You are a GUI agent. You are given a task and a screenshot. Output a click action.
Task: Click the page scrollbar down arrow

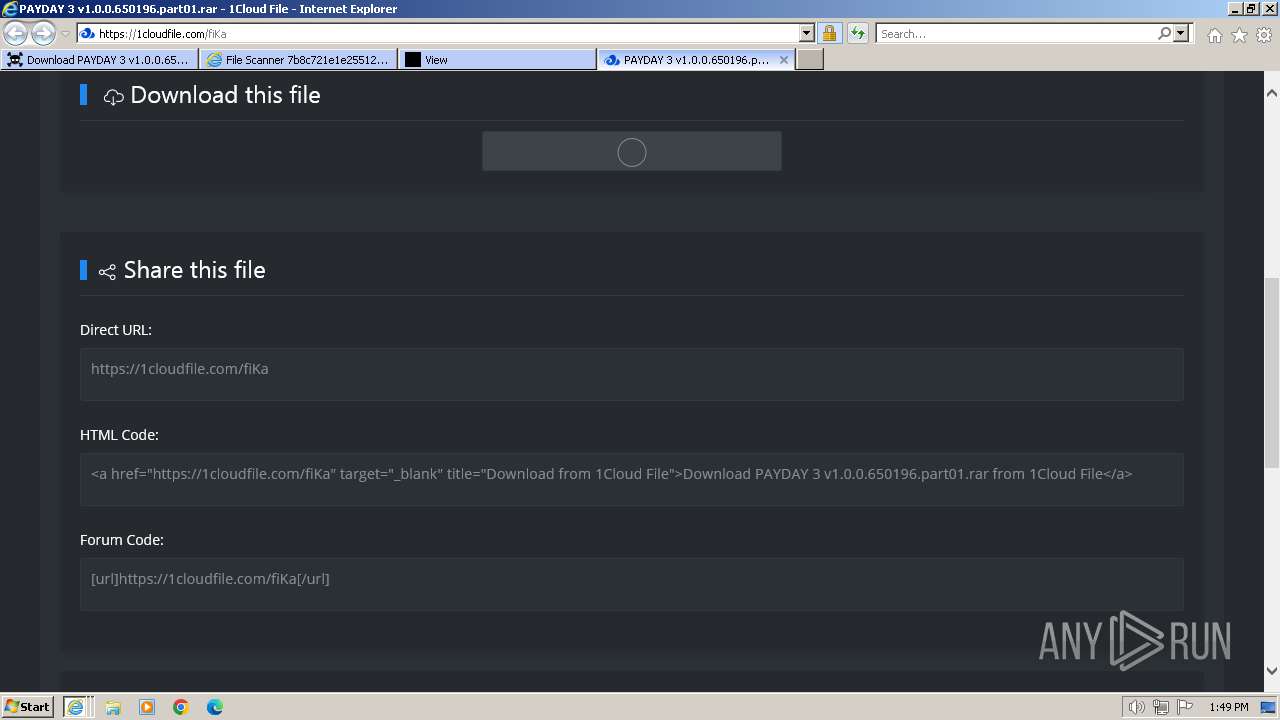(x=1272, y=670)
